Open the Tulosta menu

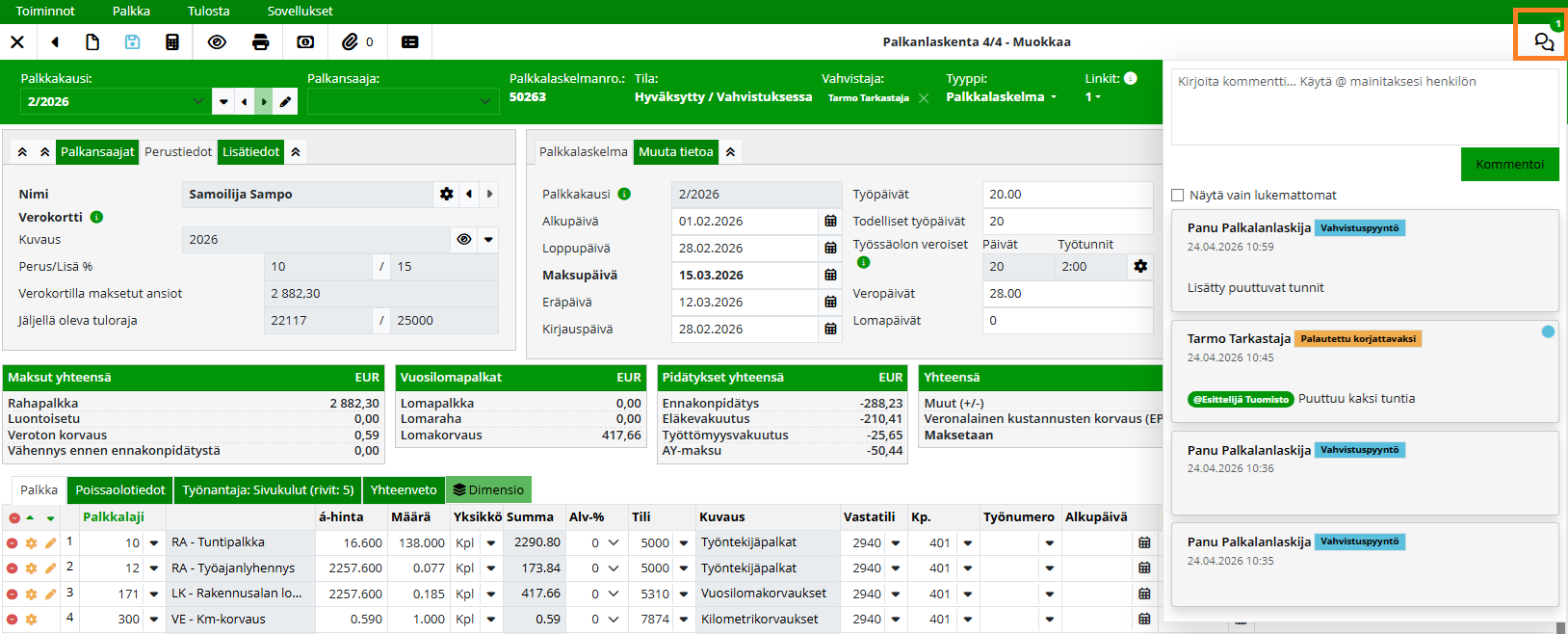pyautogui.click(x=208, y=11)
